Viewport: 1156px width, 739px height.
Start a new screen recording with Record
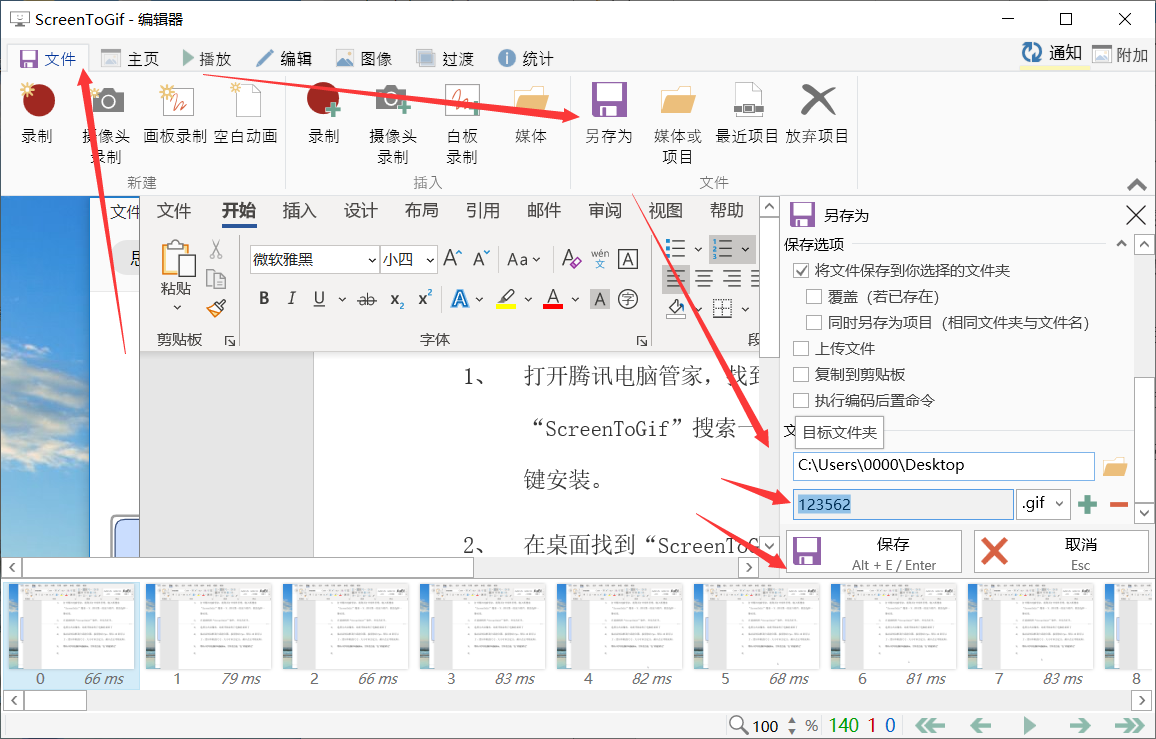38,114
